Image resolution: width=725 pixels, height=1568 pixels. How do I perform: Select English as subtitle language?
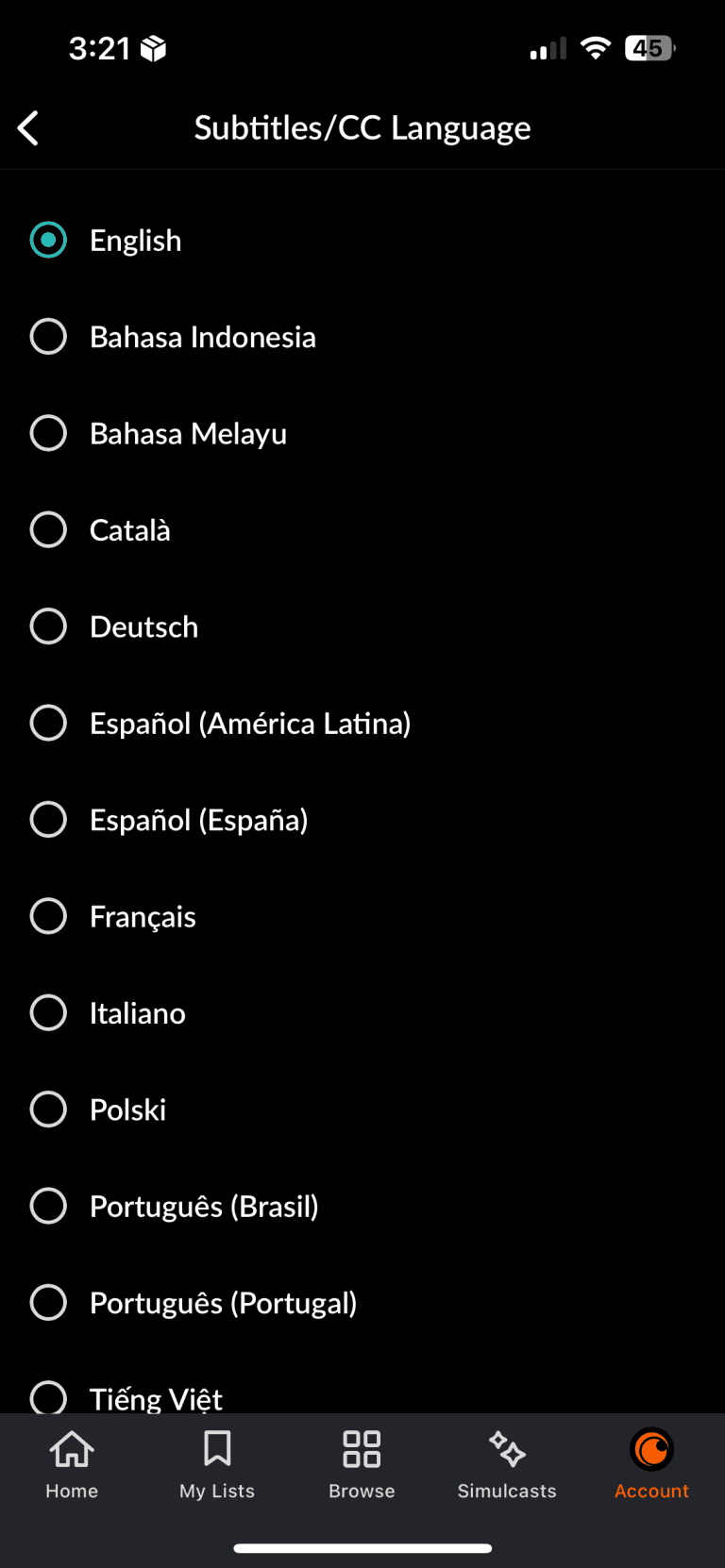click(x=135, y=241)
